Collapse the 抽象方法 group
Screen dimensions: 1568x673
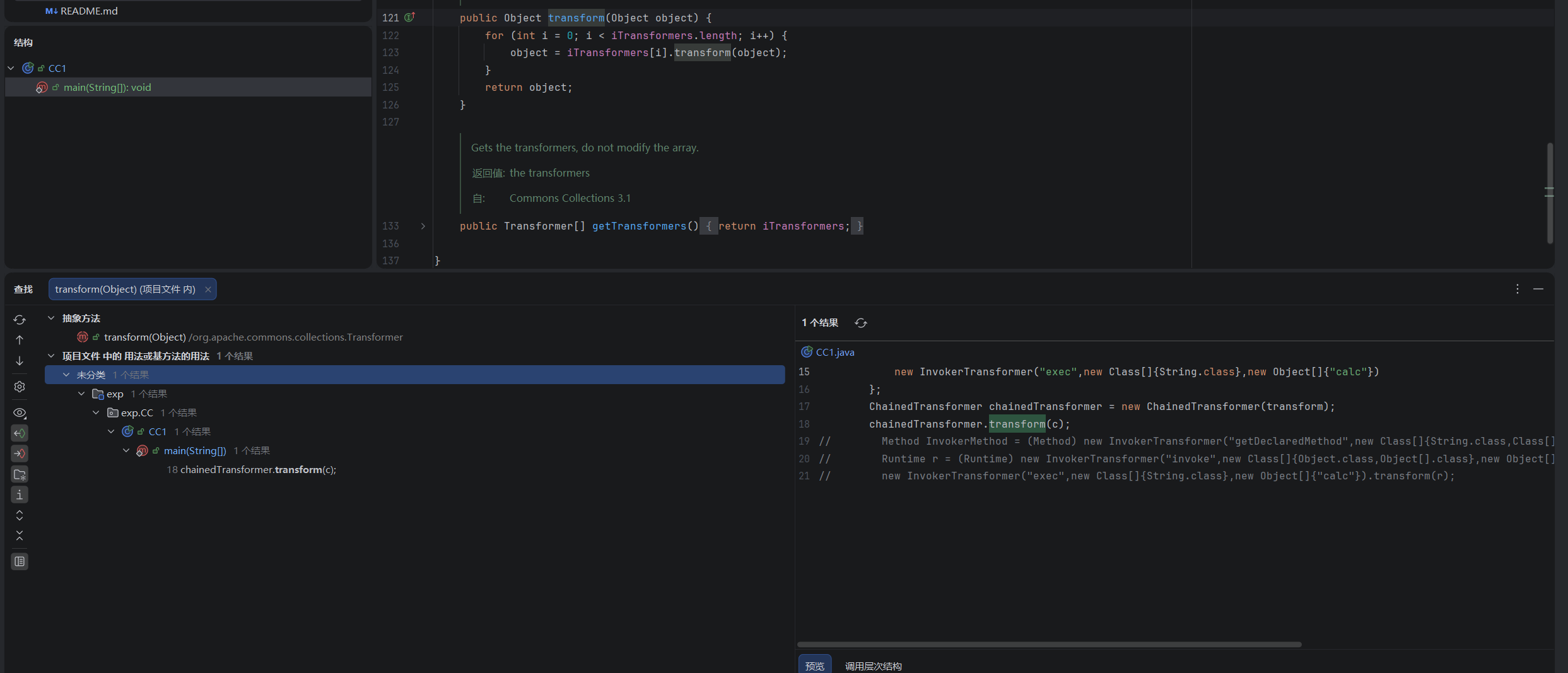pos(51,318)
